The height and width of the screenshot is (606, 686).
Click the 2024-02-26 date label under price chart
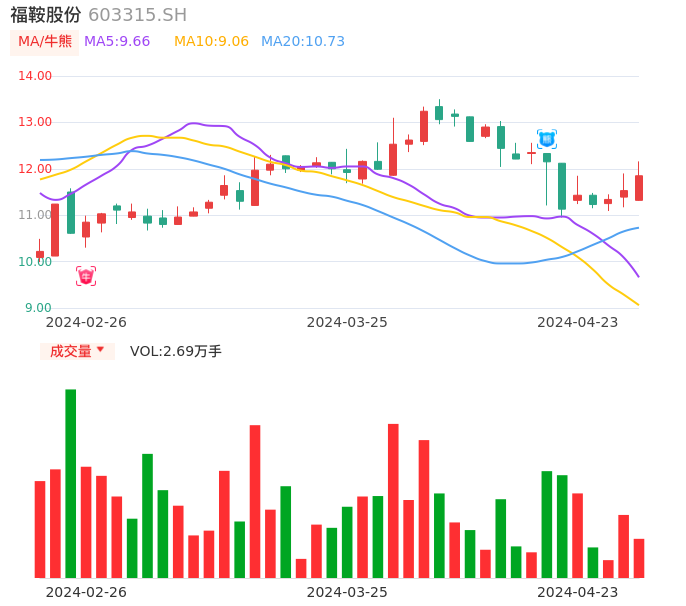[86, 322]
